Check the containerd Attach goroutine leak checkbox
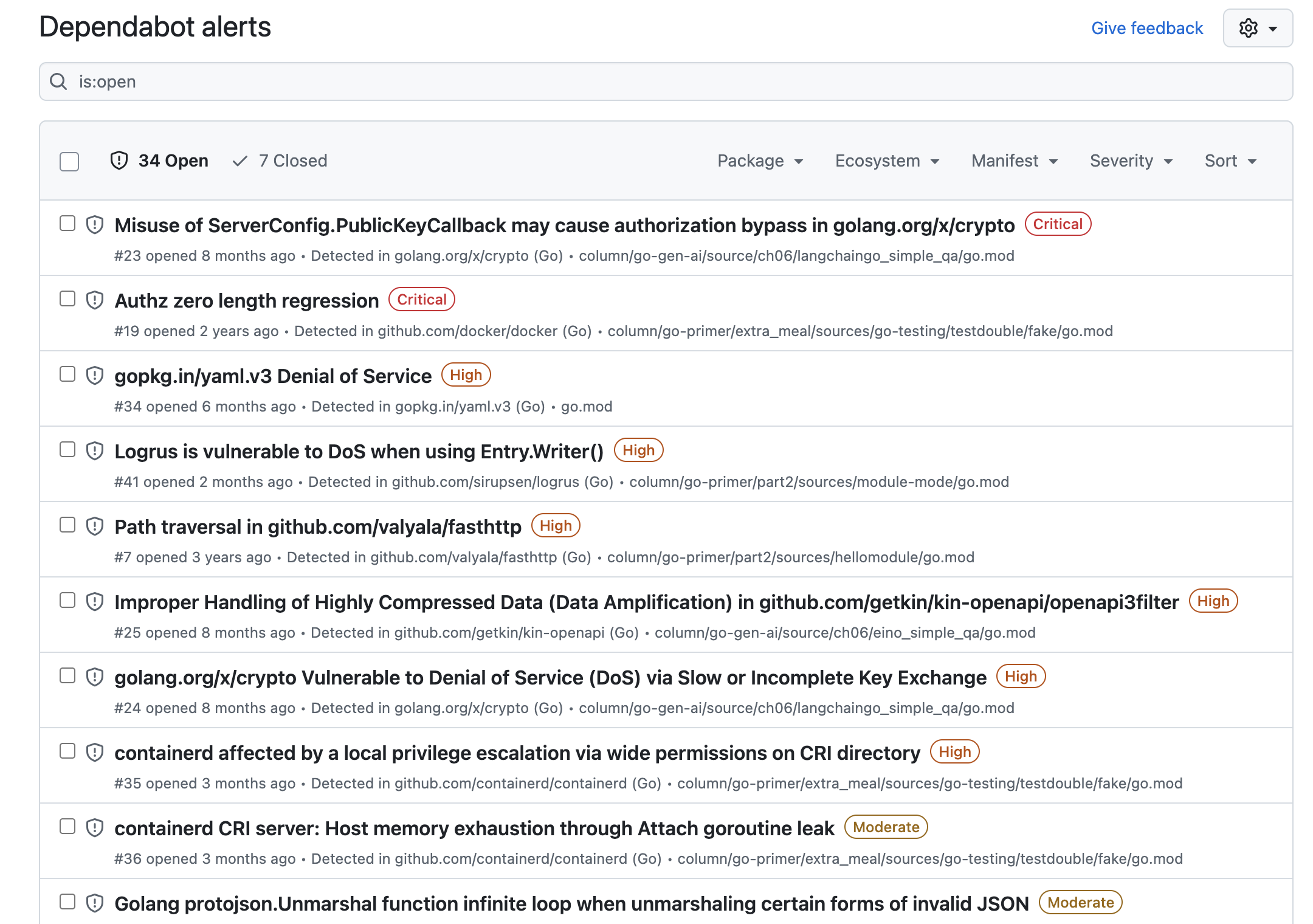Screen dimensions: 1313x924 [x=67, y=826]
